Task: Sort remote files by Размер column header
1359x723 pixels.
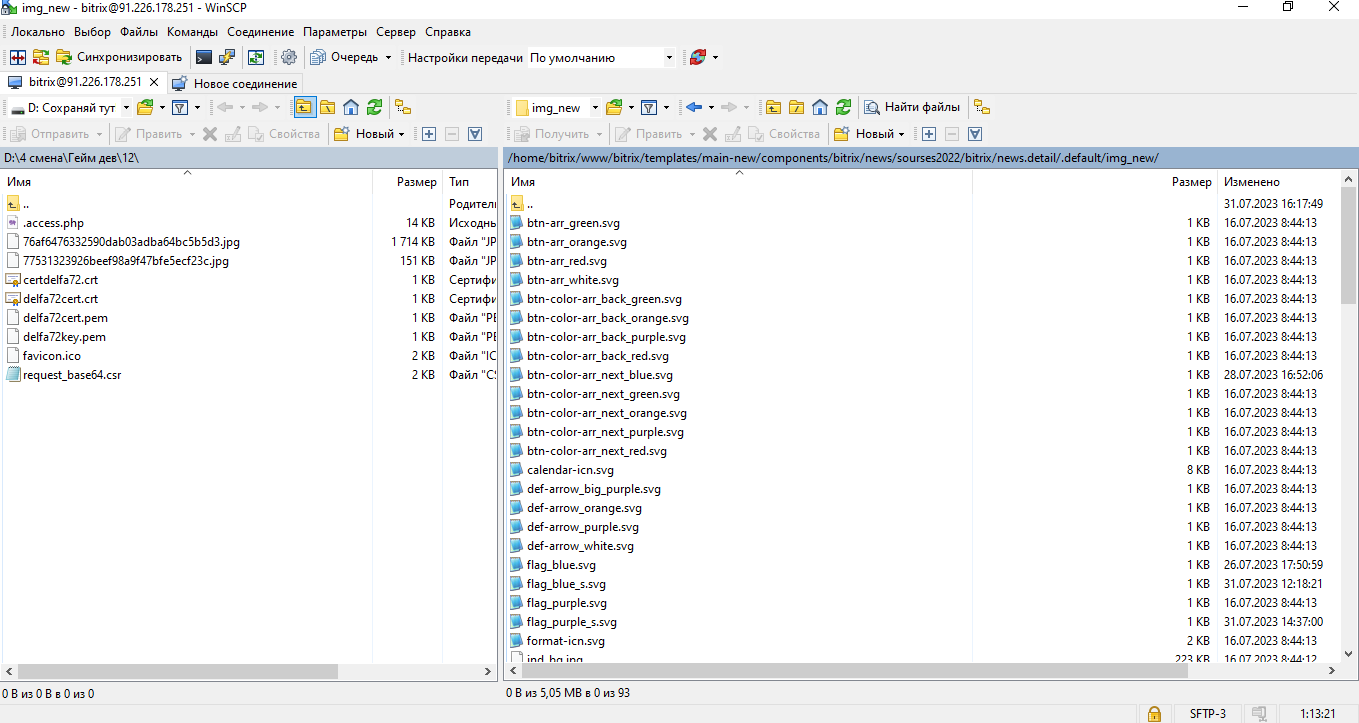Action: tap(1094, 182)
